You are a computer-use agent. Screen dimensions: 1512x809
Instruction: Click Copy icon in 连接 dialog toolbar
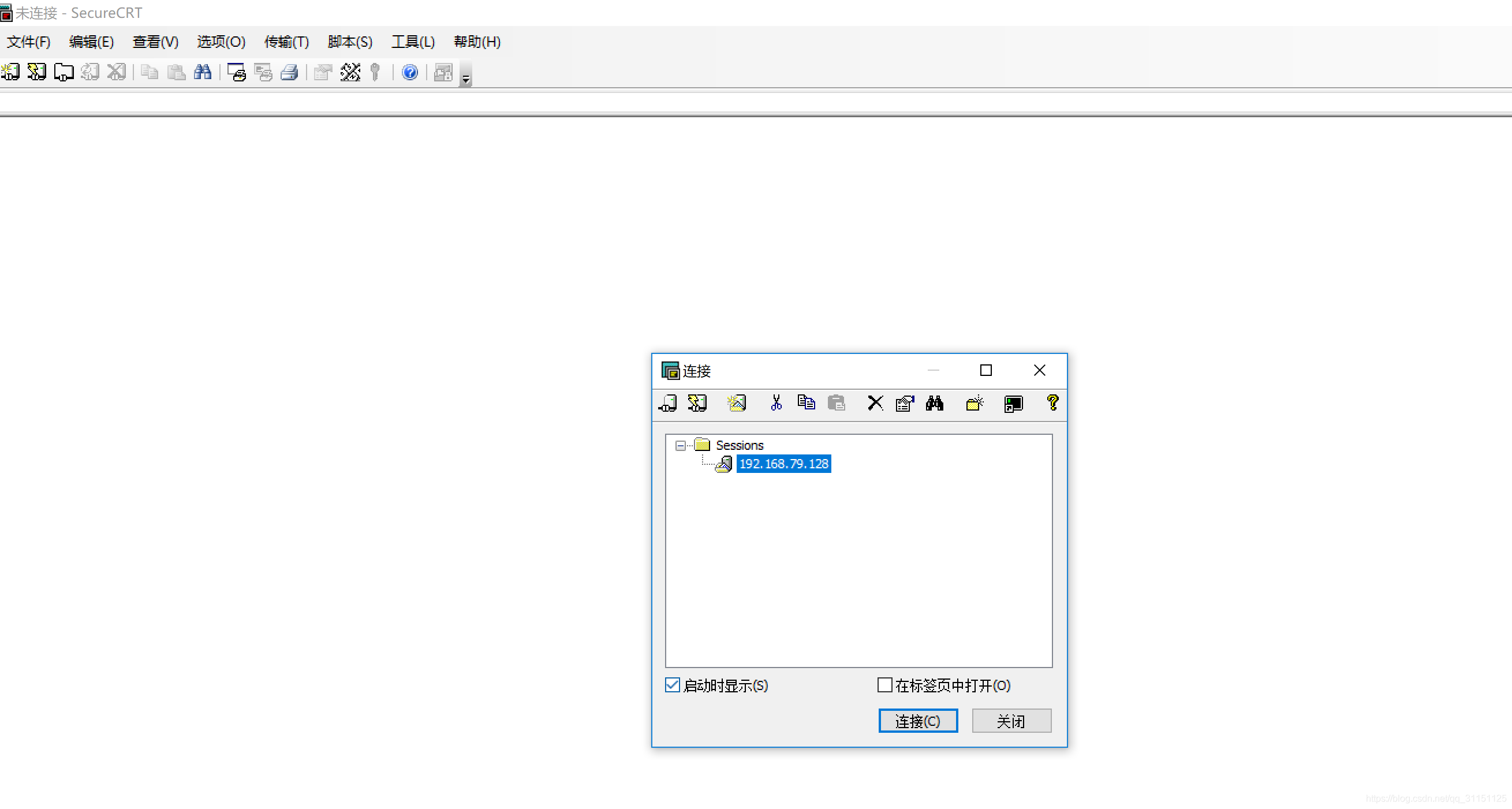pyautogui.click(x=807, y=402)
